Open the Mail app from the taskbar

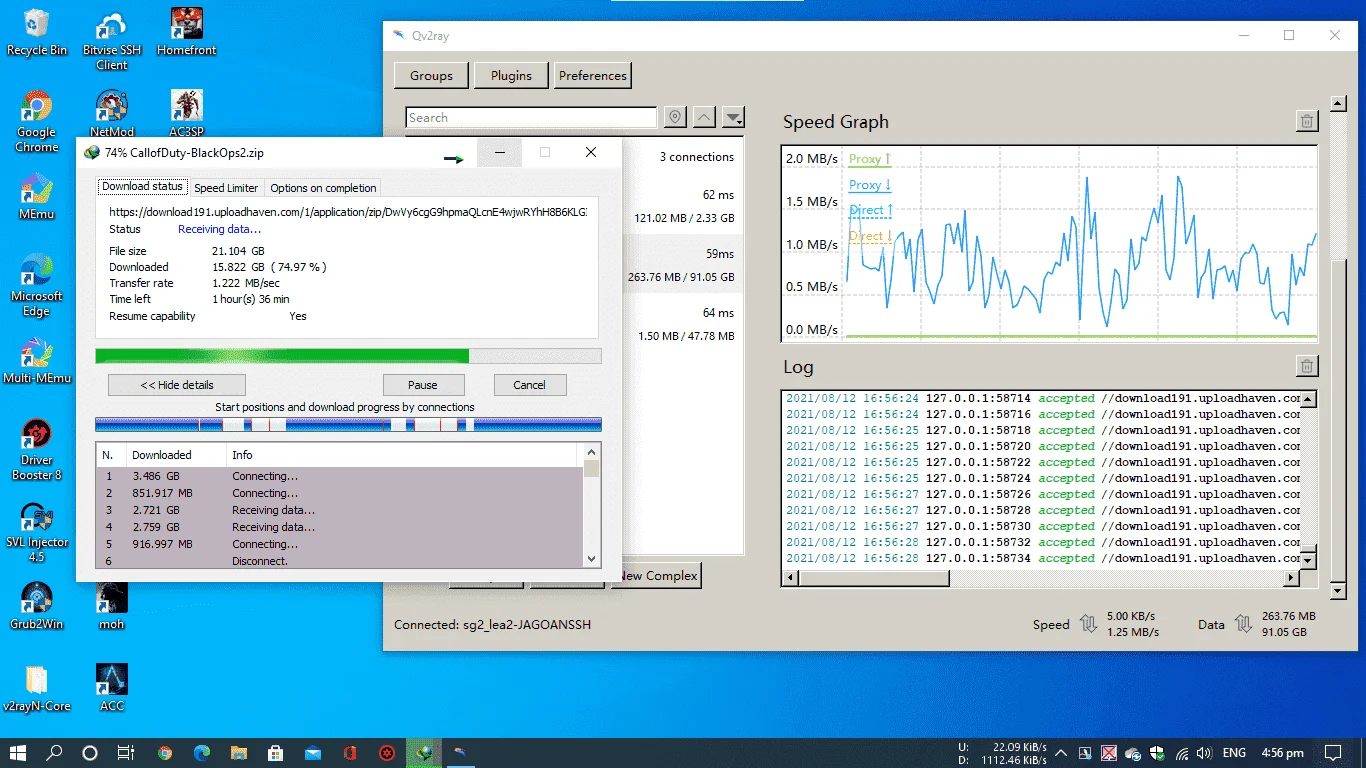click(313, 753)
